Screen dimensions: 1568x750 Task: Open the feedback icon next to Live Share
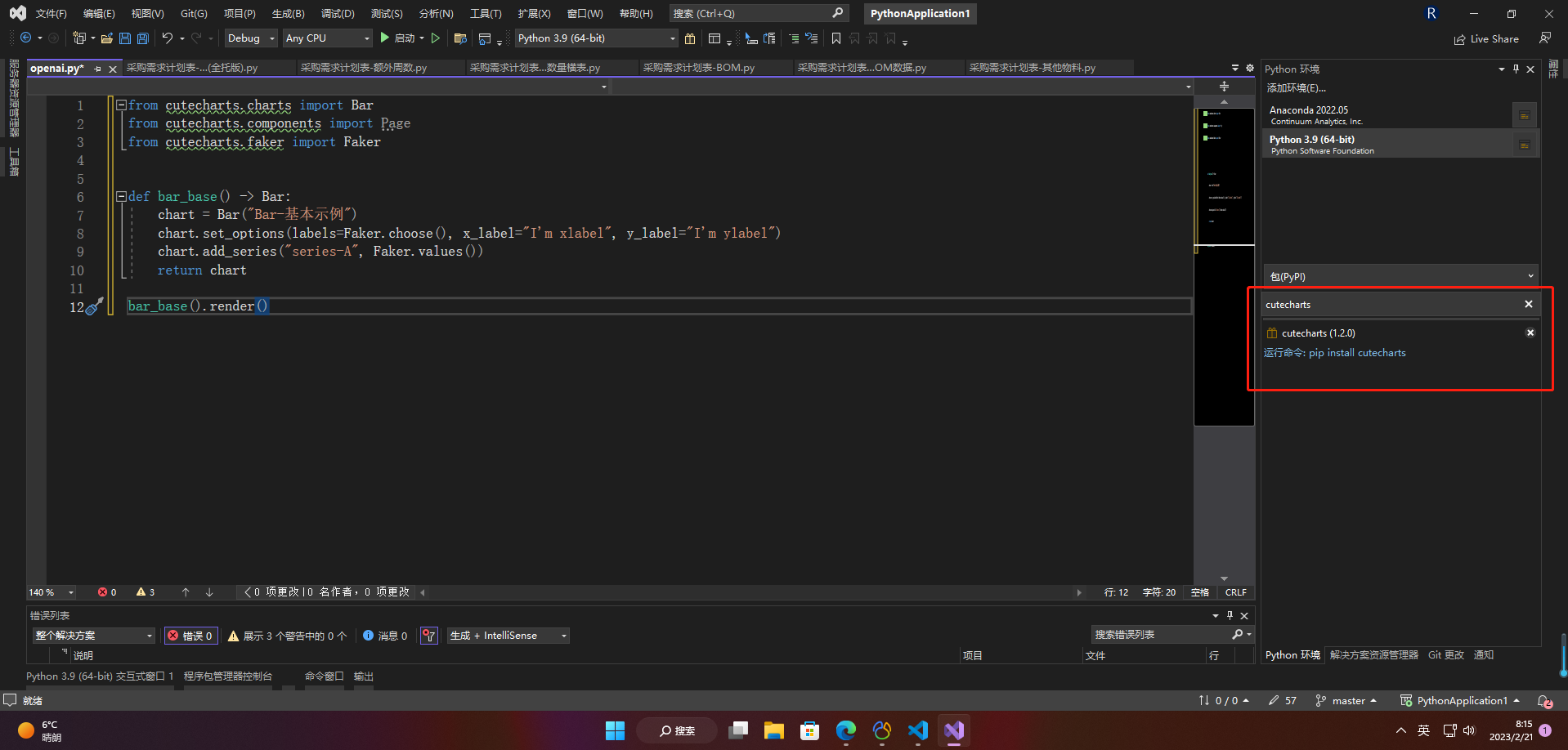(x=1545, y=38)
